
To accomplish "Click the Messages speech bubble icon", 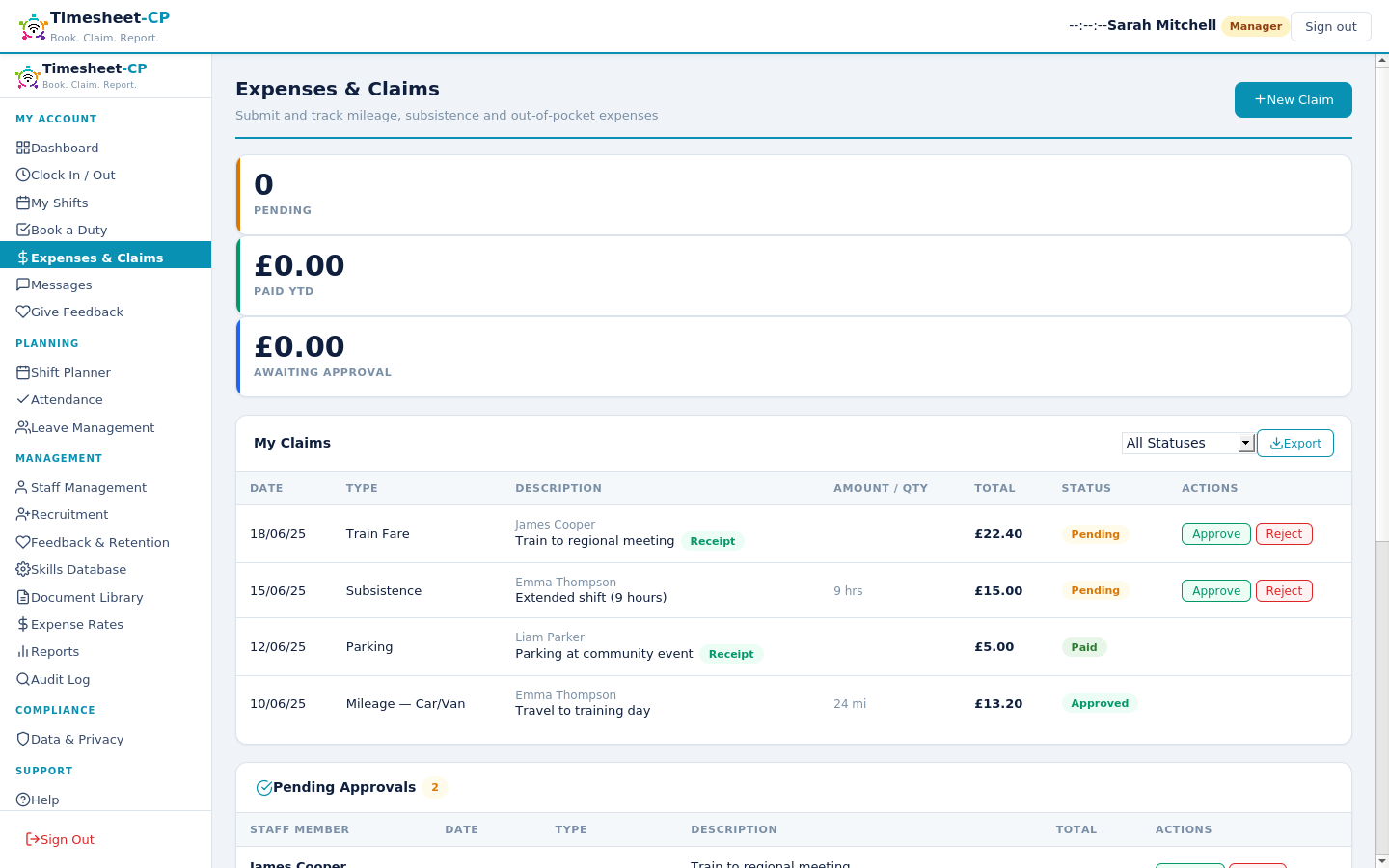I will click(x=23, y=285).
